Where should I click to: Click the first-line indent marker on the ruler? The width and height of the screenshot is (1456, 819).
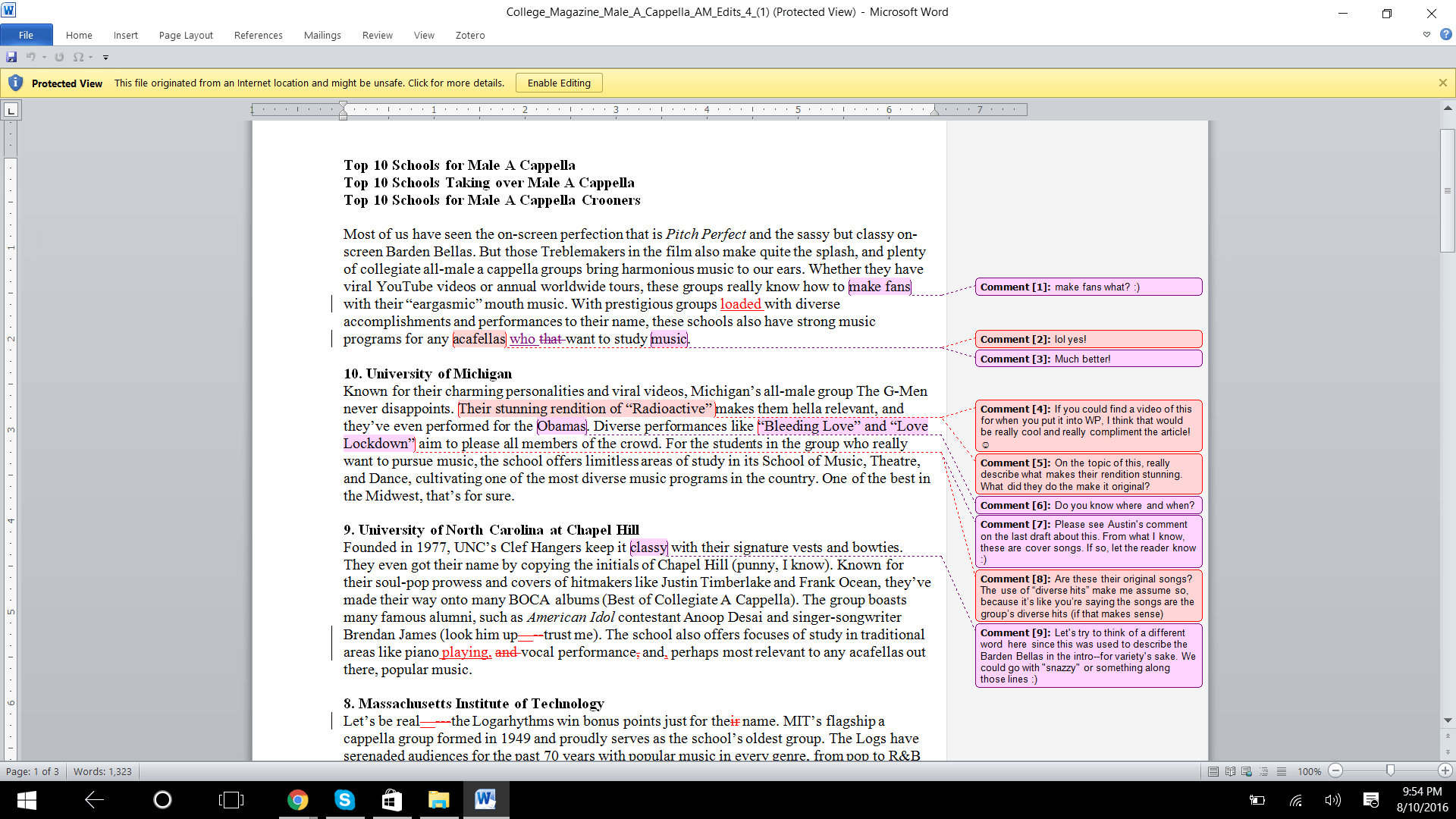343,105
